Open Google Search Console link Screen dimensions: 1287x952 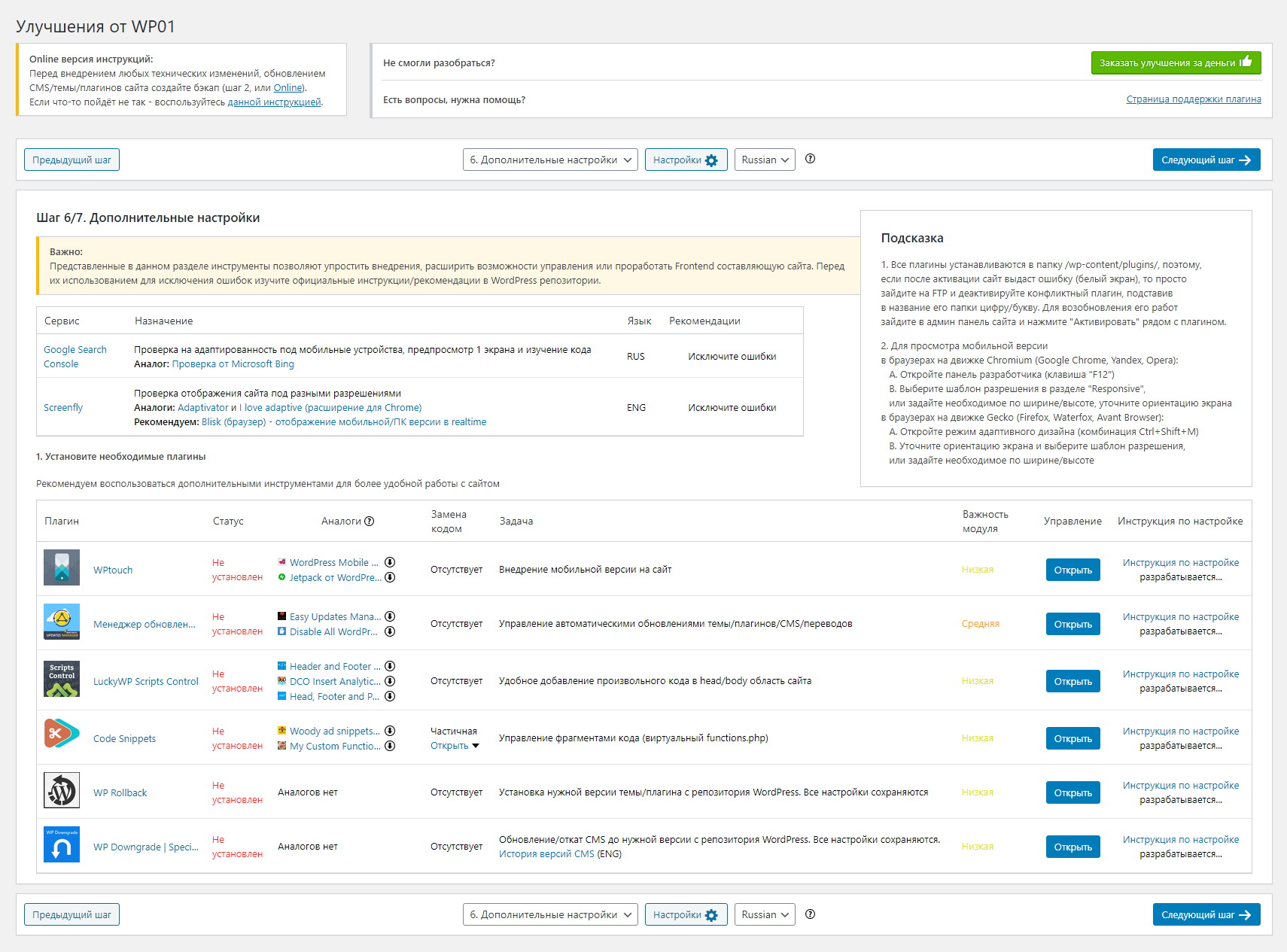pos(75,357)
